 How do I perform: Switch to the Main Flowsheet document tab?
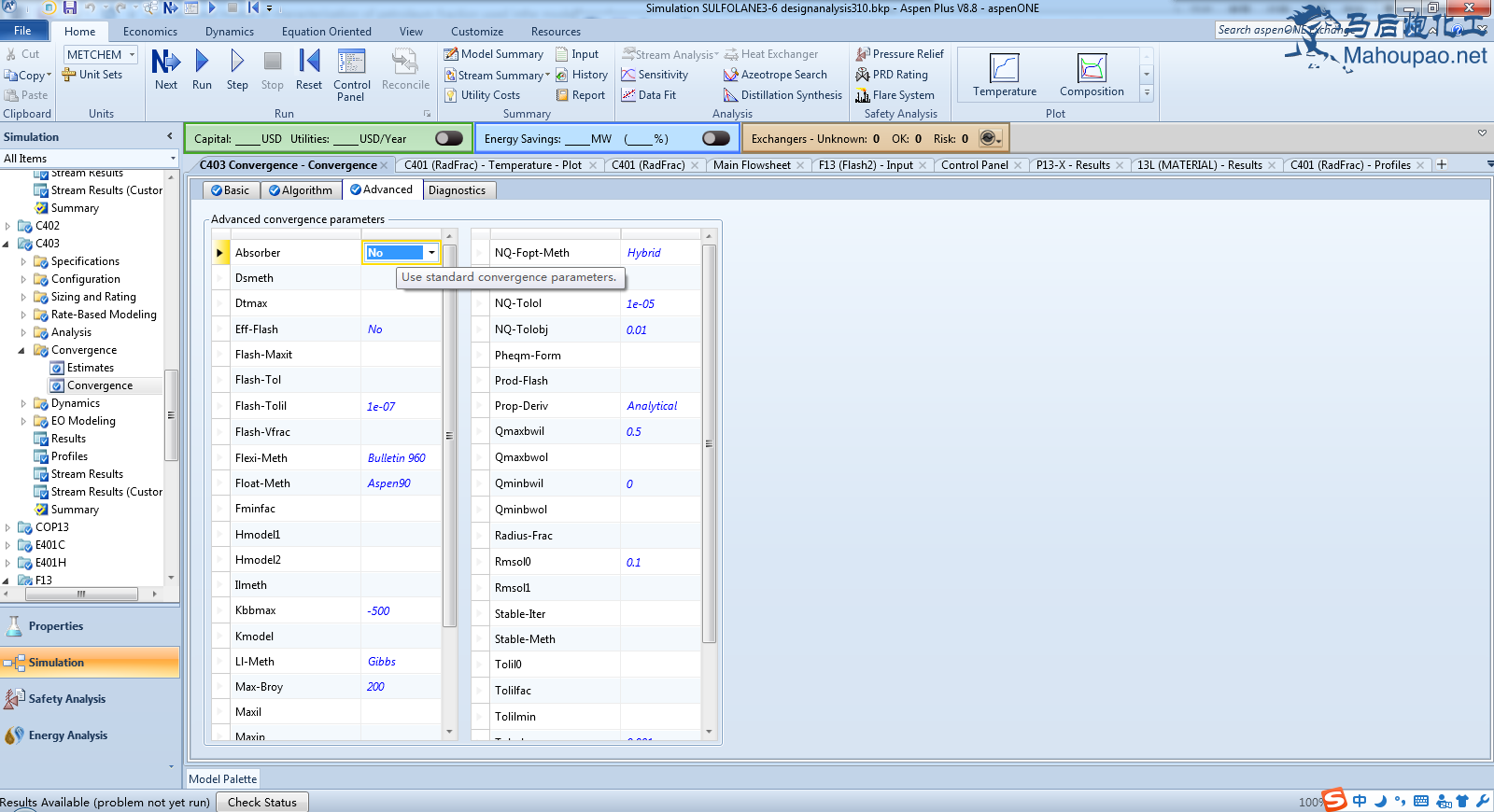click(752, 165)
